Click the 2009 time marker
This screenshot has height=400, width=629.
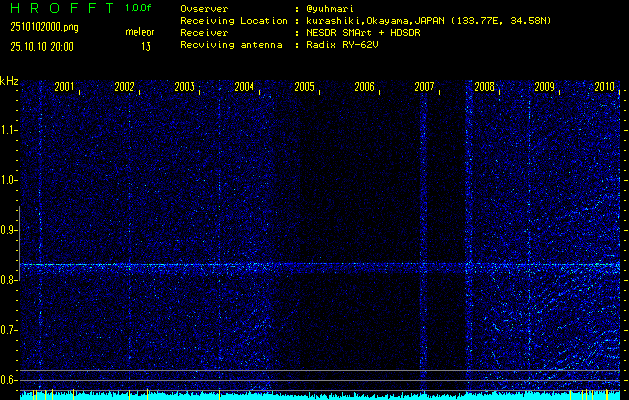[544, 87]
